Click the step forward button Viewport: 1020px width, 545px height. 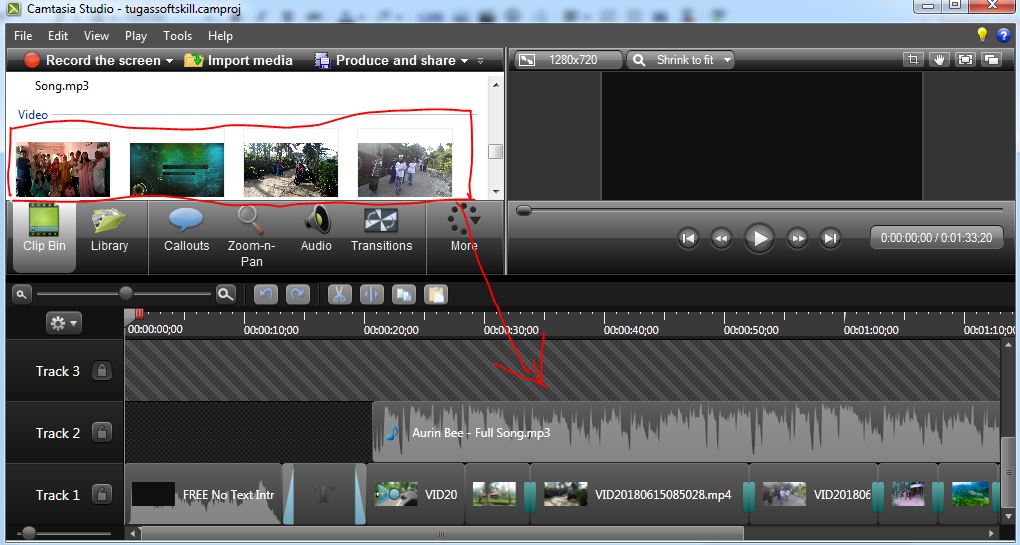click(798, 238)
